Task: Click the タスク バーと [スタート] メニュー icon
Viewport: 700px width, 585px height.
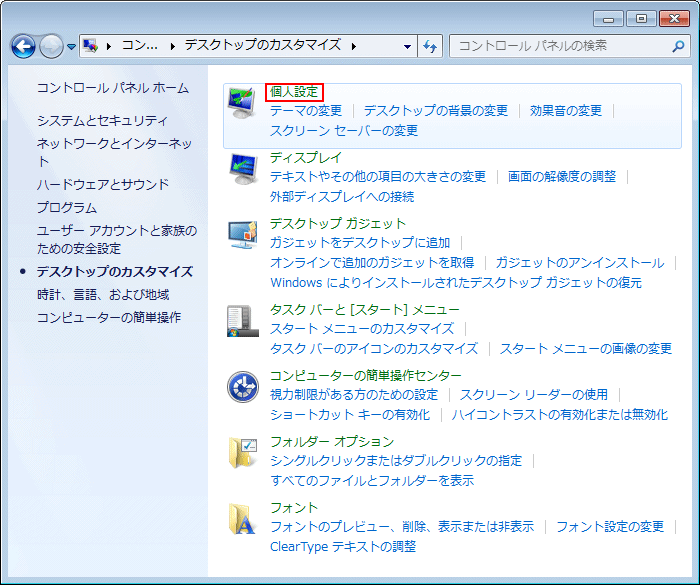Action: (242, 320)
